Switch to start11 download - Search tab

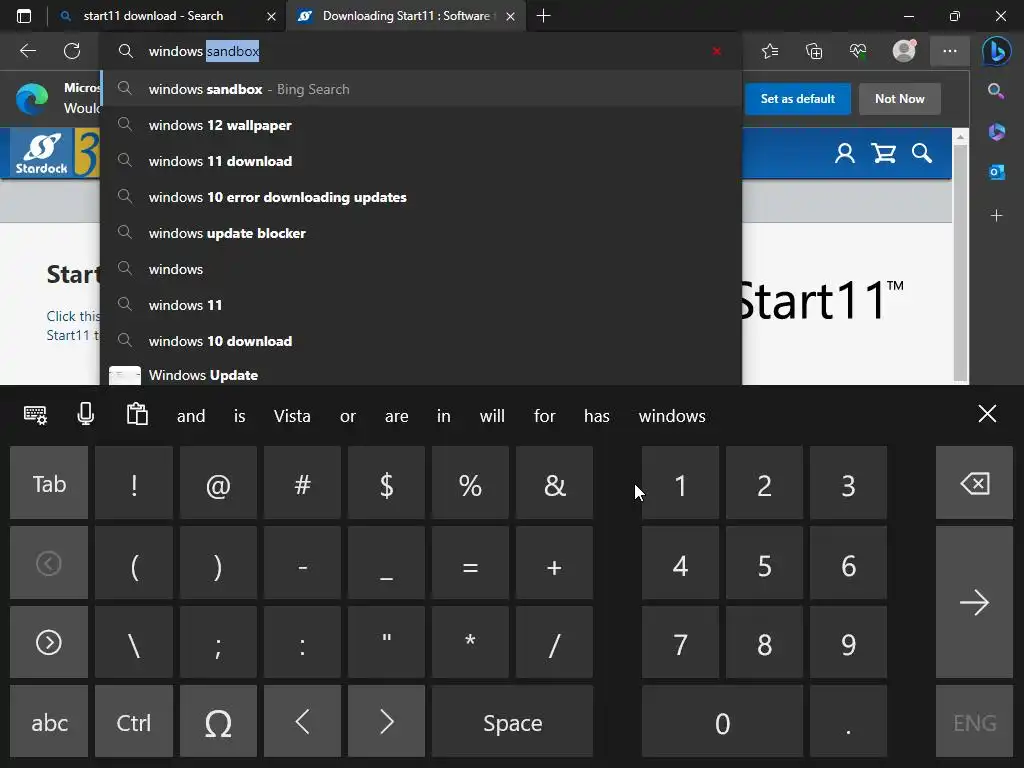pos(153,16)
